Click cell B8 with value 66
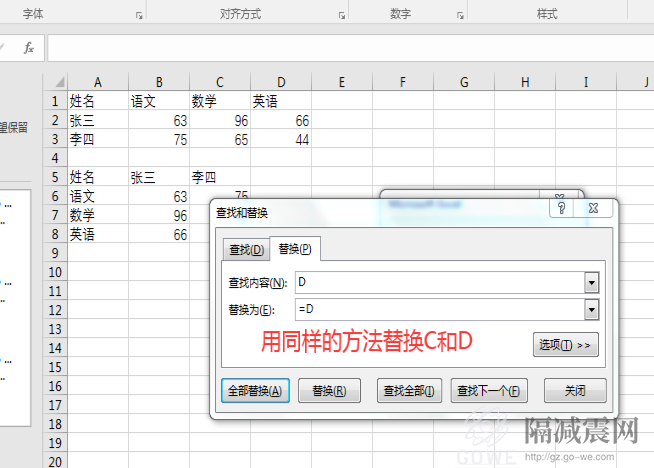Screen dimensions: 654x468 coord(159,234)
